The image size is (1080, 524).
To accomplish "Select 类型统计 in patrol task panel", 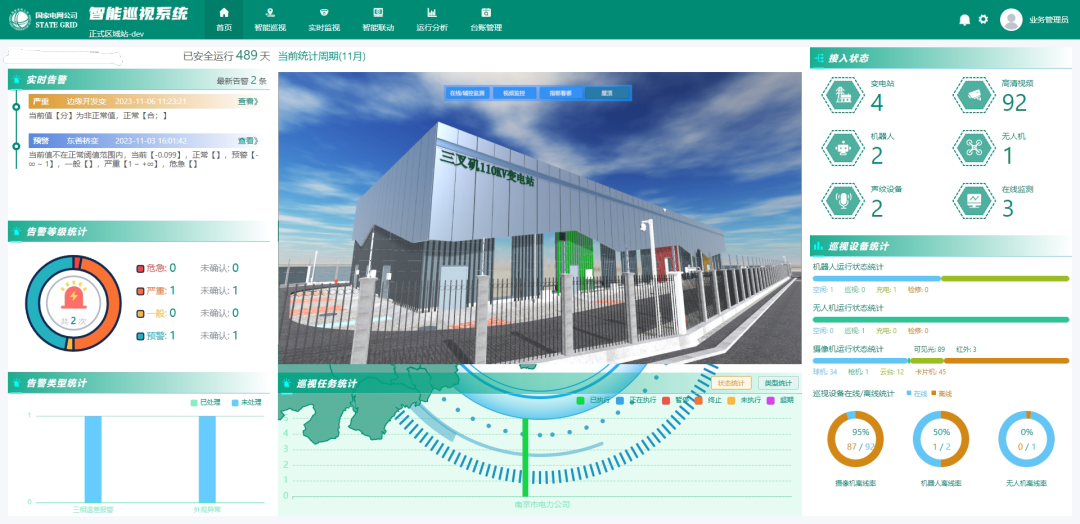I will (x=778, y=383).
